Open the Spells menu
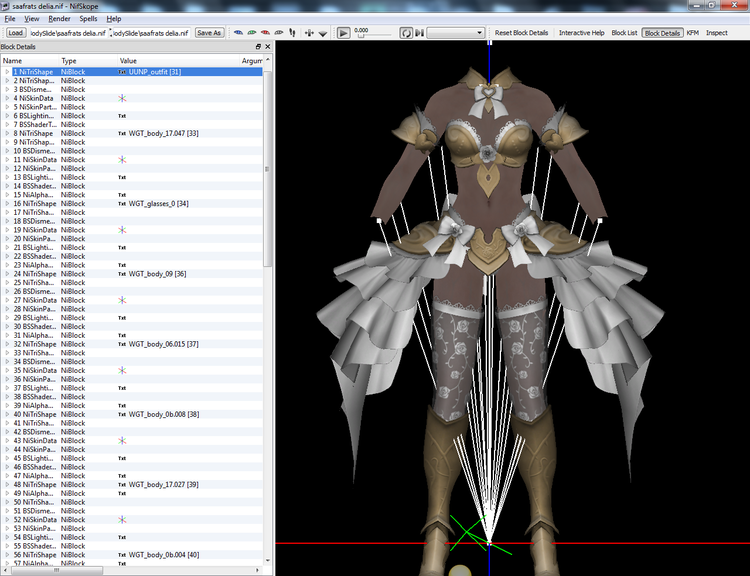 88,19
